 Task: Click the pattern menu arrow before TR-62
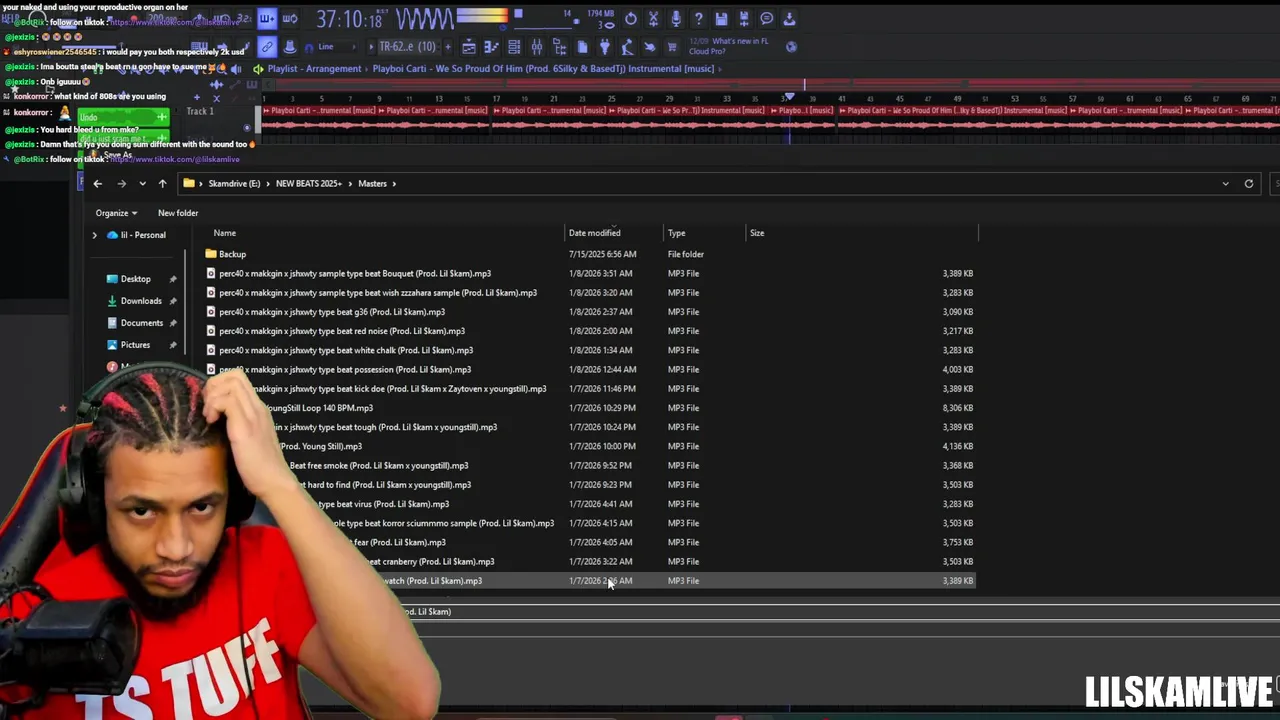coord(370,47)
